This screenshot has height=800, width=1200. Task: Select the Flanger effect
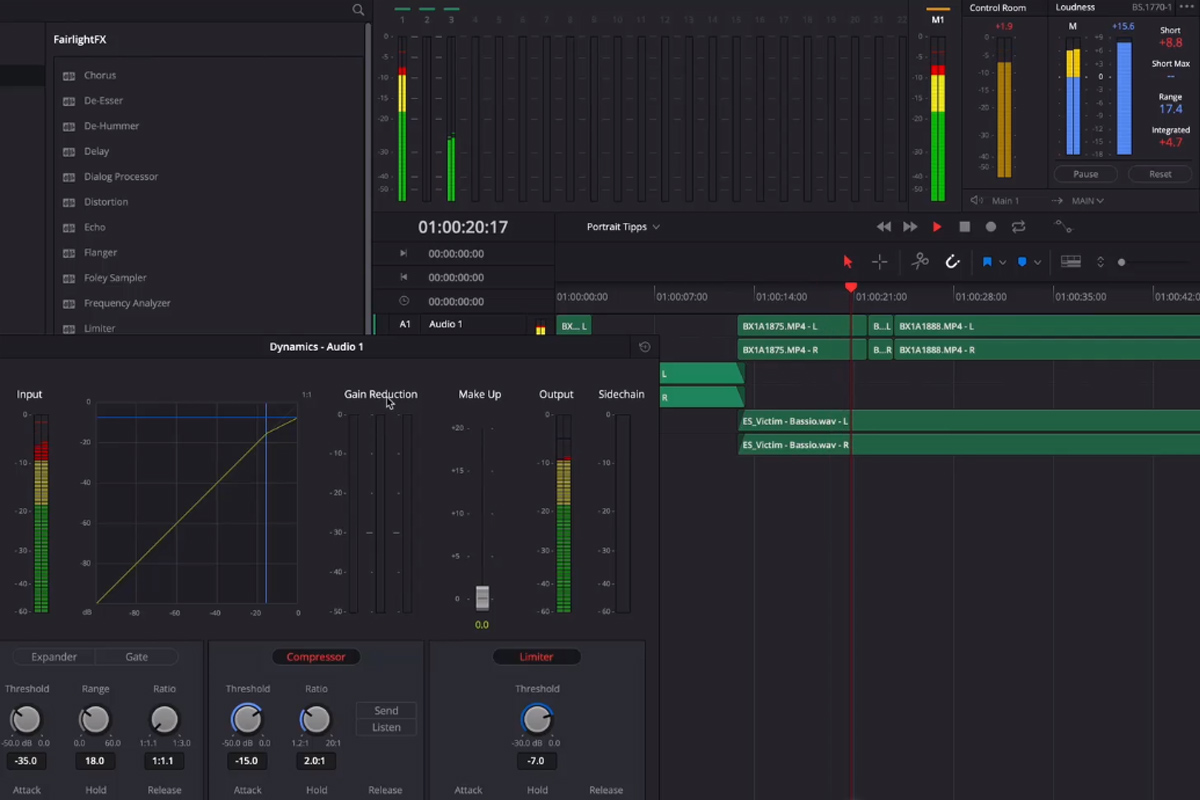click(101, 253)
